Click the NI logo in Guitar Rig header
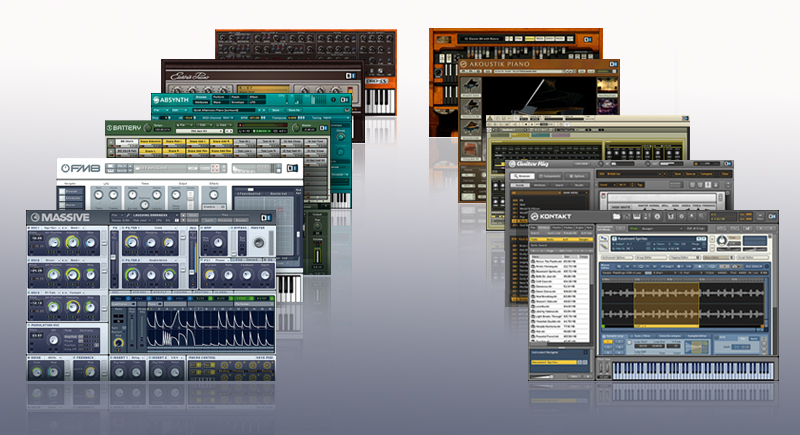Image resolution: width=800 pixels, height=435 pixels. click(x=728, y=164)
